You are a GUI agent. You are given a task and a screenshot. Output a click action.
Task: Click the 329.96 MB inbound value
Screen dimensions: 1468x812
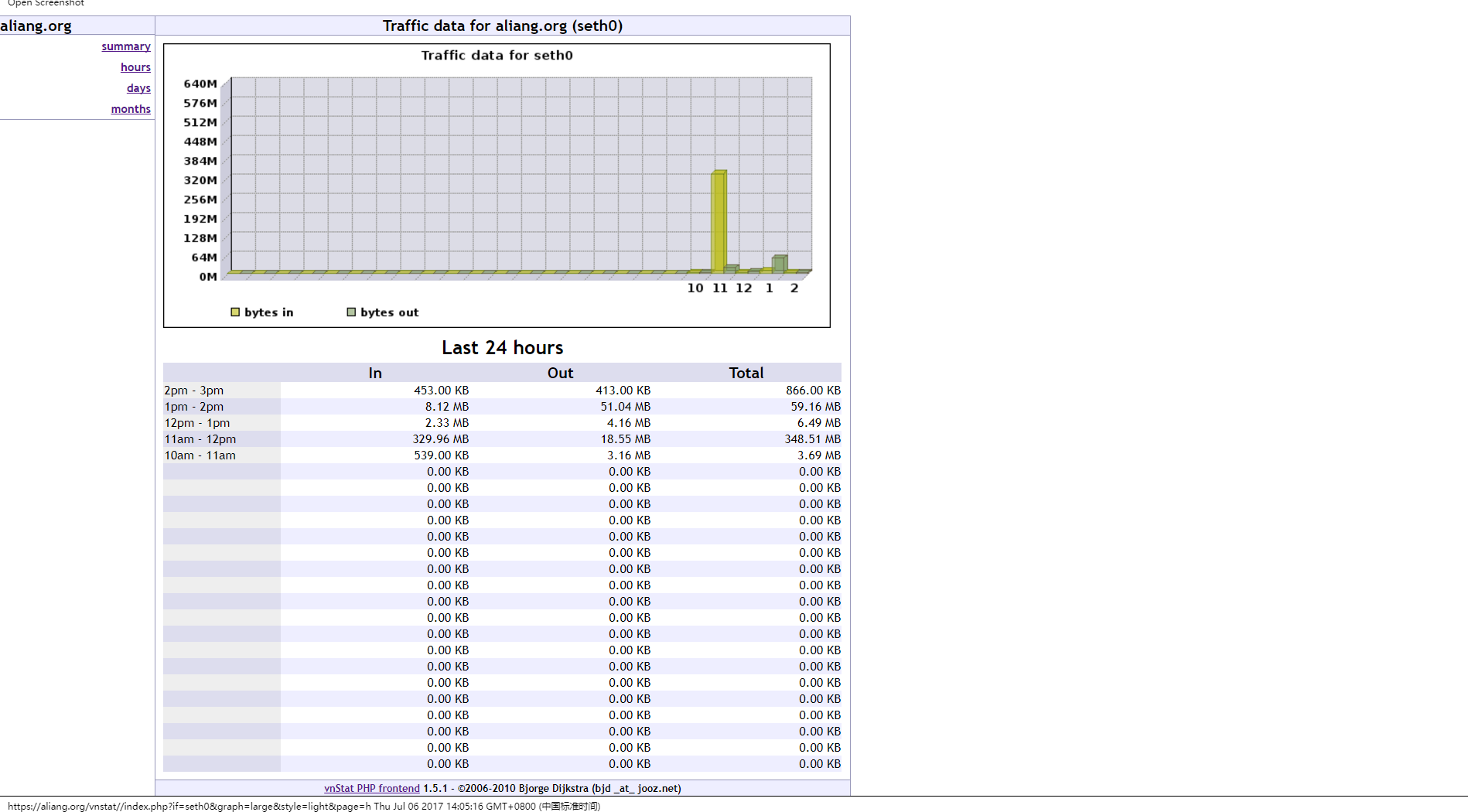(x=440, y=439)
